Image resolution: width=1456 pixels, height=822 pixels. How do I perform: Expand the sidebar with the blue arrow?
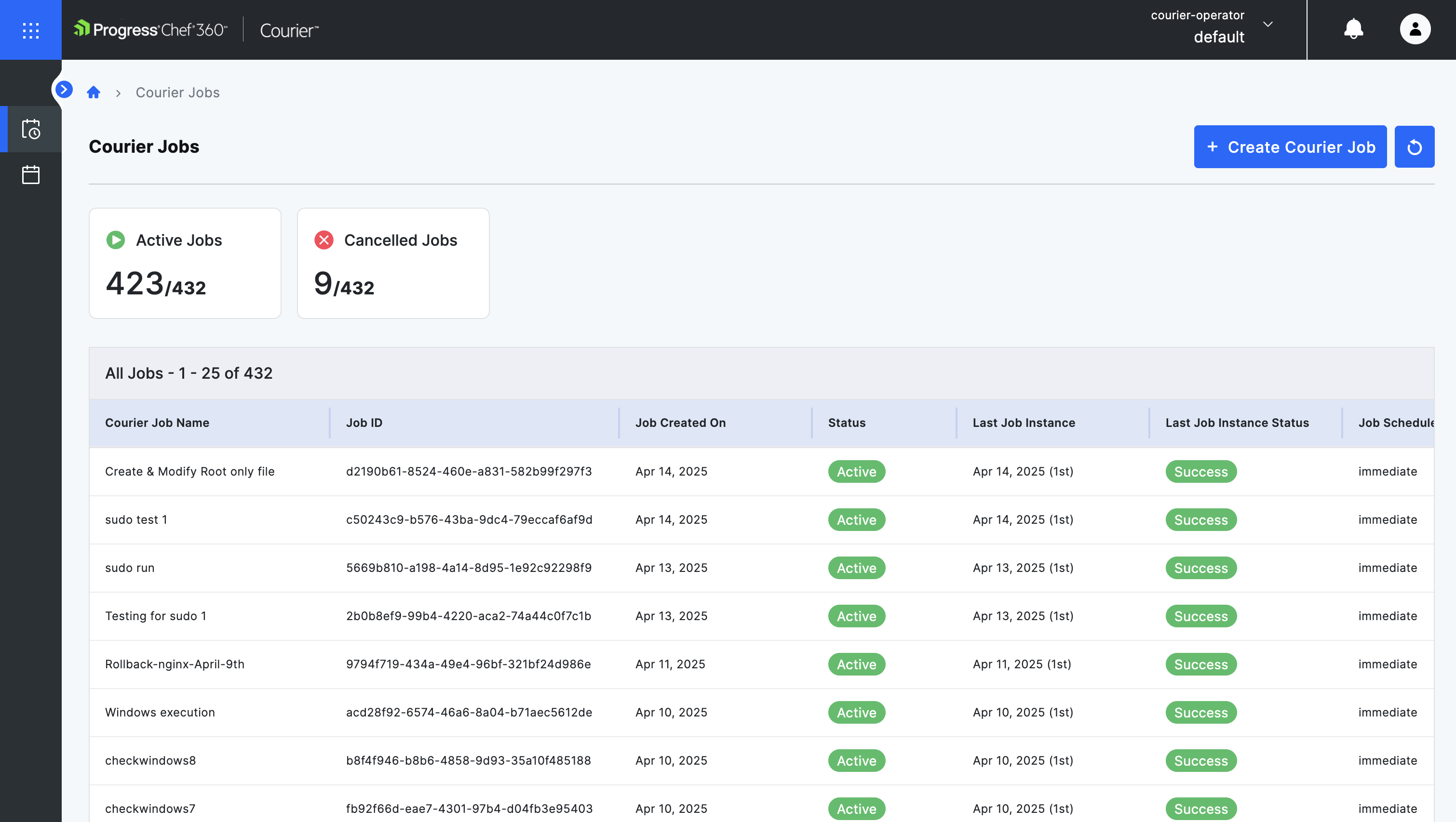[64, 89]
